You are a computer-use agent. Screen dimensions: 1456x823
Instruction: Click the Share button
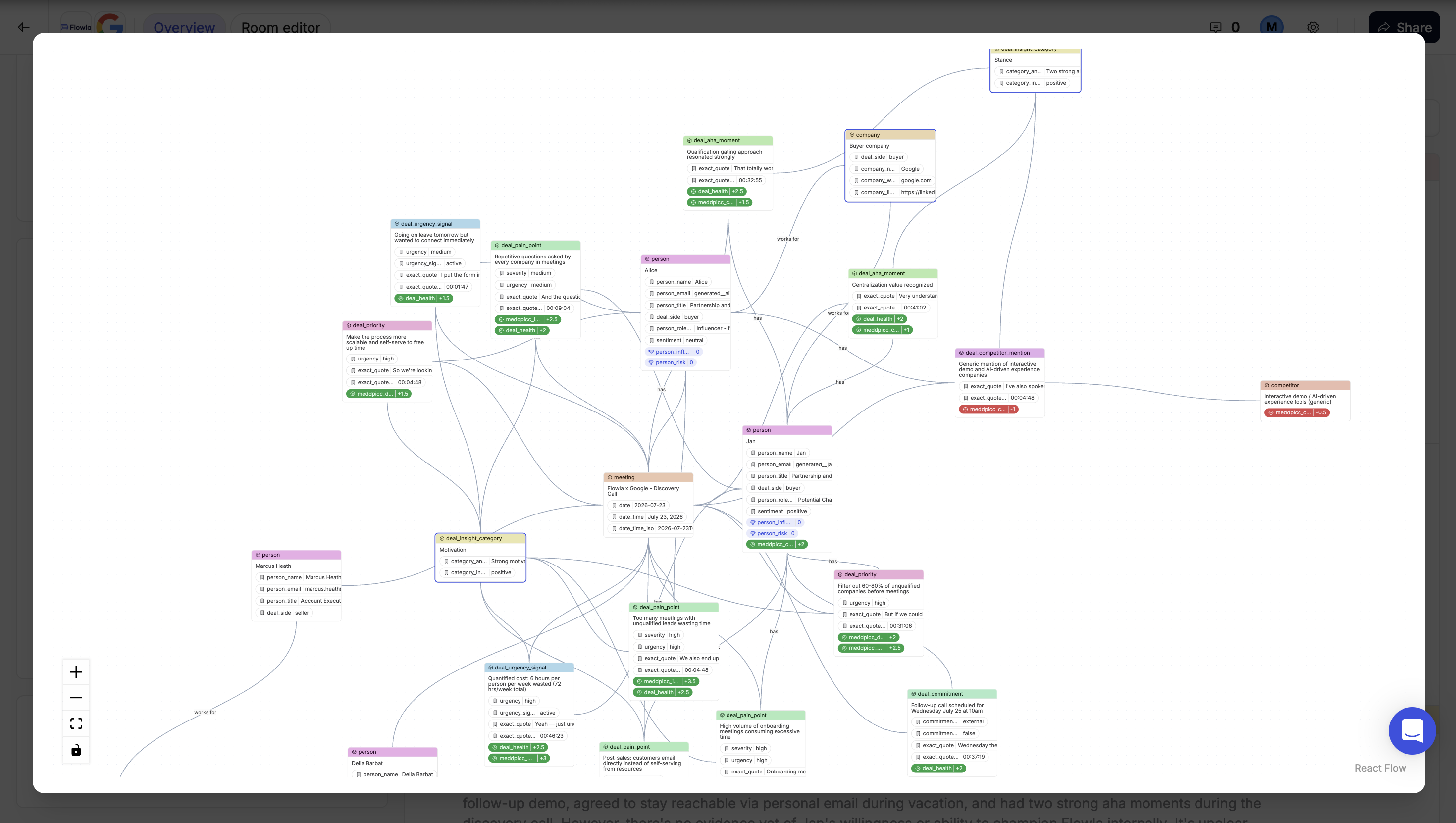click(x=1404, y=27)
